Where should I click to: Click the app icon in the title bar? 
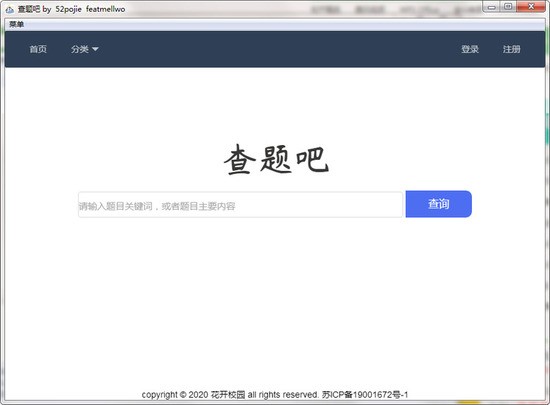coord(10,9)
